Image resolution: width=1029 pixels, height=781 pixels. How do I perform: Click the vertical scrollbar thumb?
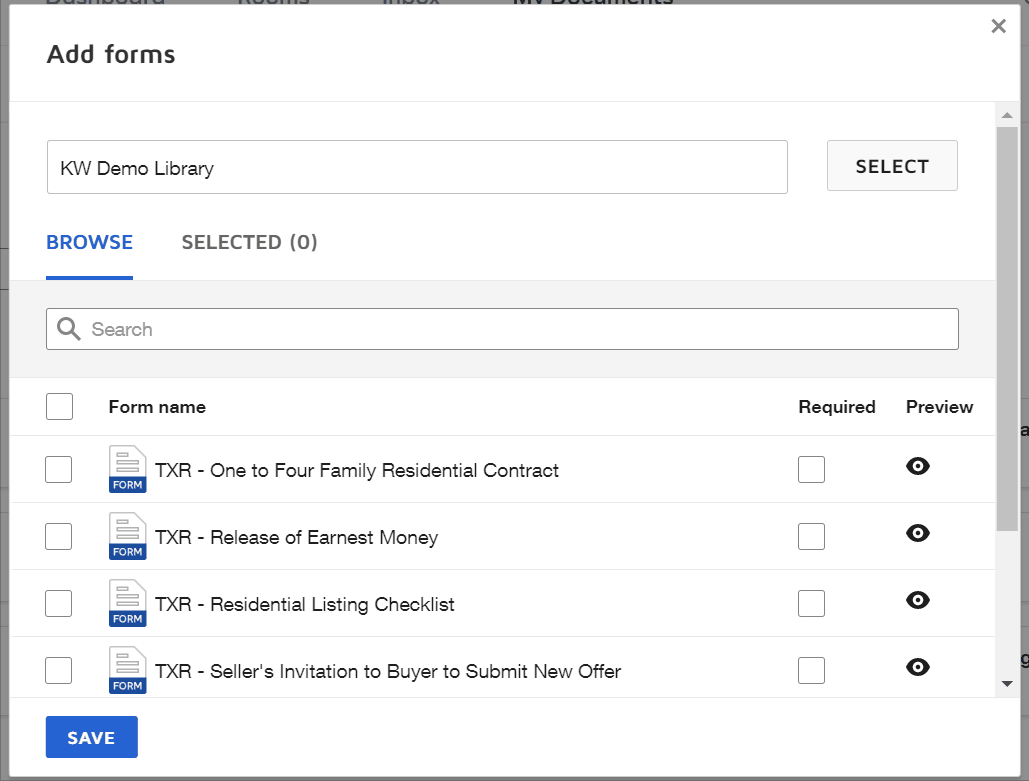1007,328
